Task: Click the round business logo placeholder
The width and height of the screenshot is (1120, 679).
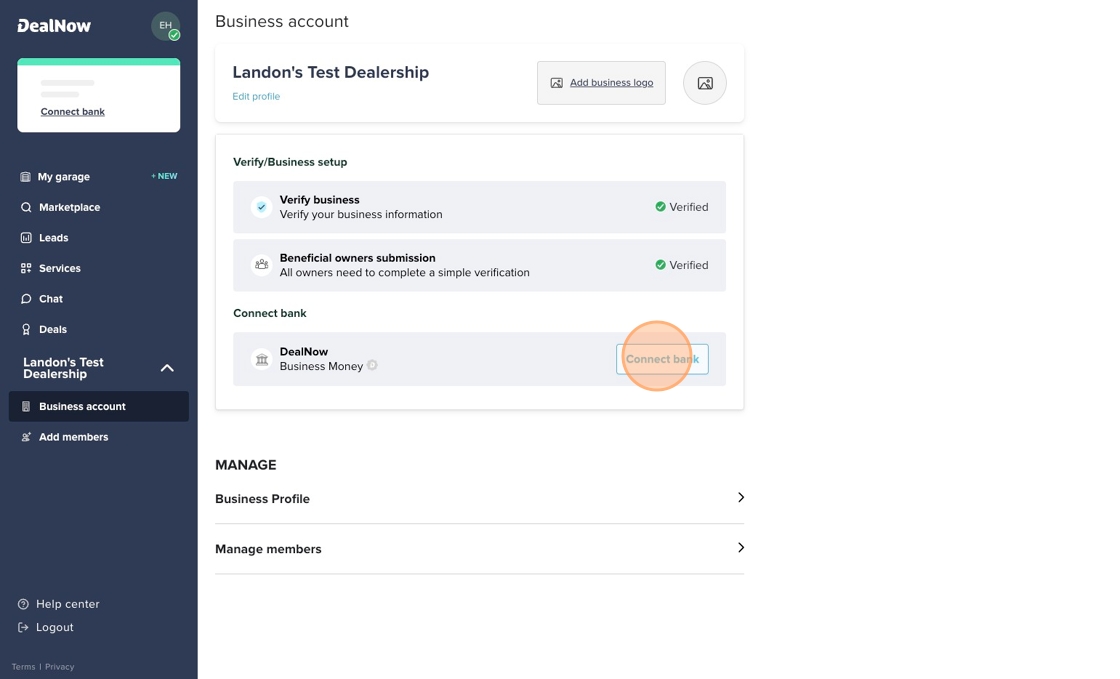Action: 704,83
